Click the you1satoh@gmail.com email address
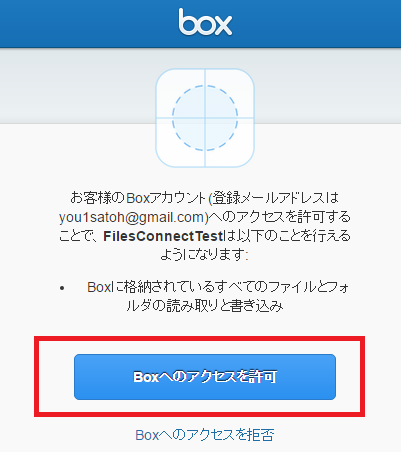Image resolution: width=401 pixels, height=452 pixels. tap(134, 217)
